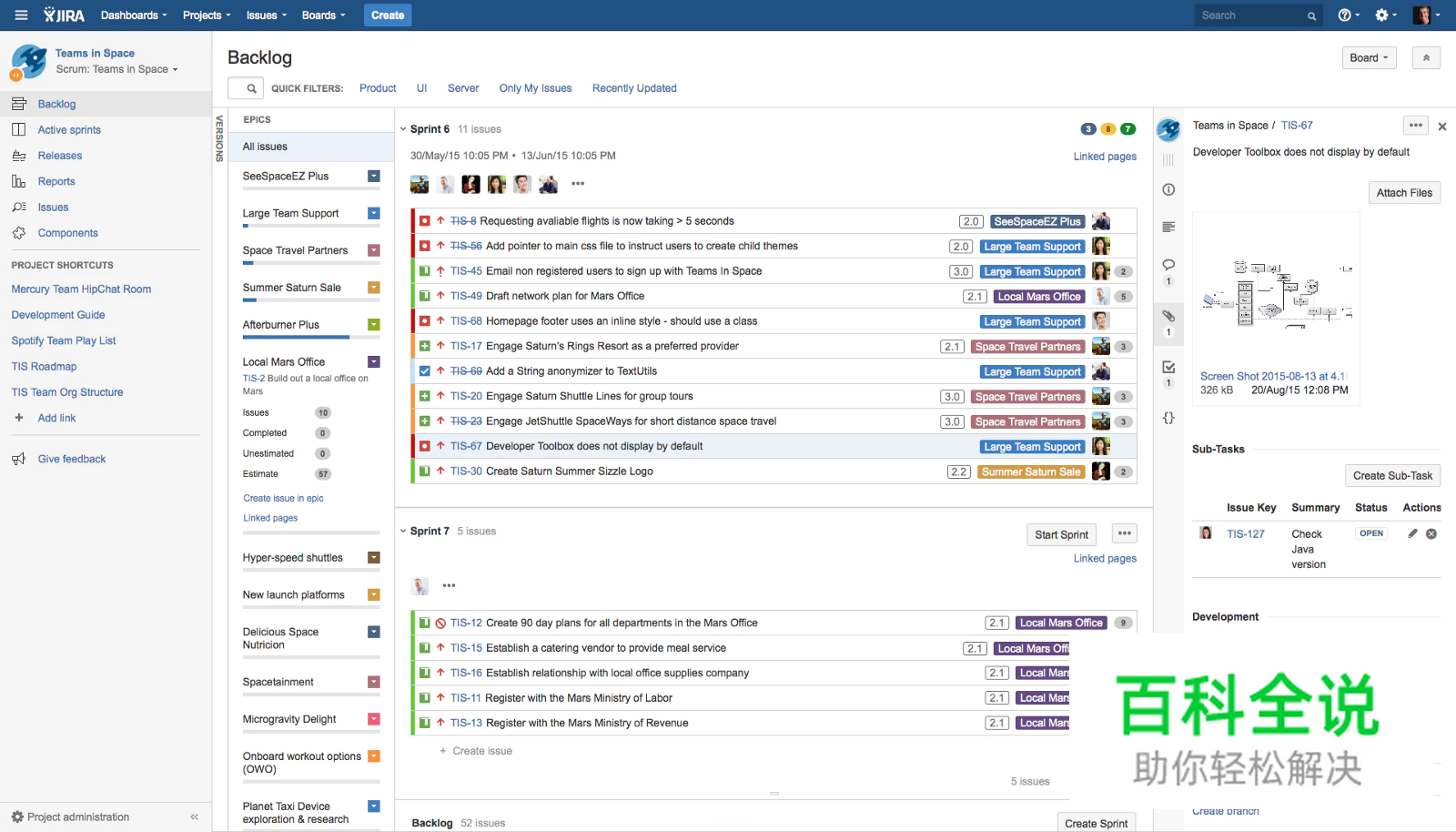Expand the Large Team Support epic dropdown
1456x832 pixels.
[x=374, y=213]
